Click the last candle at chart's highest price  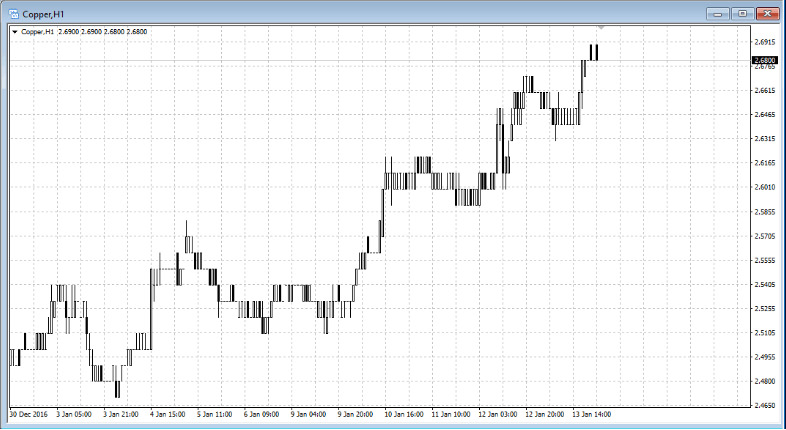(595, 52)
